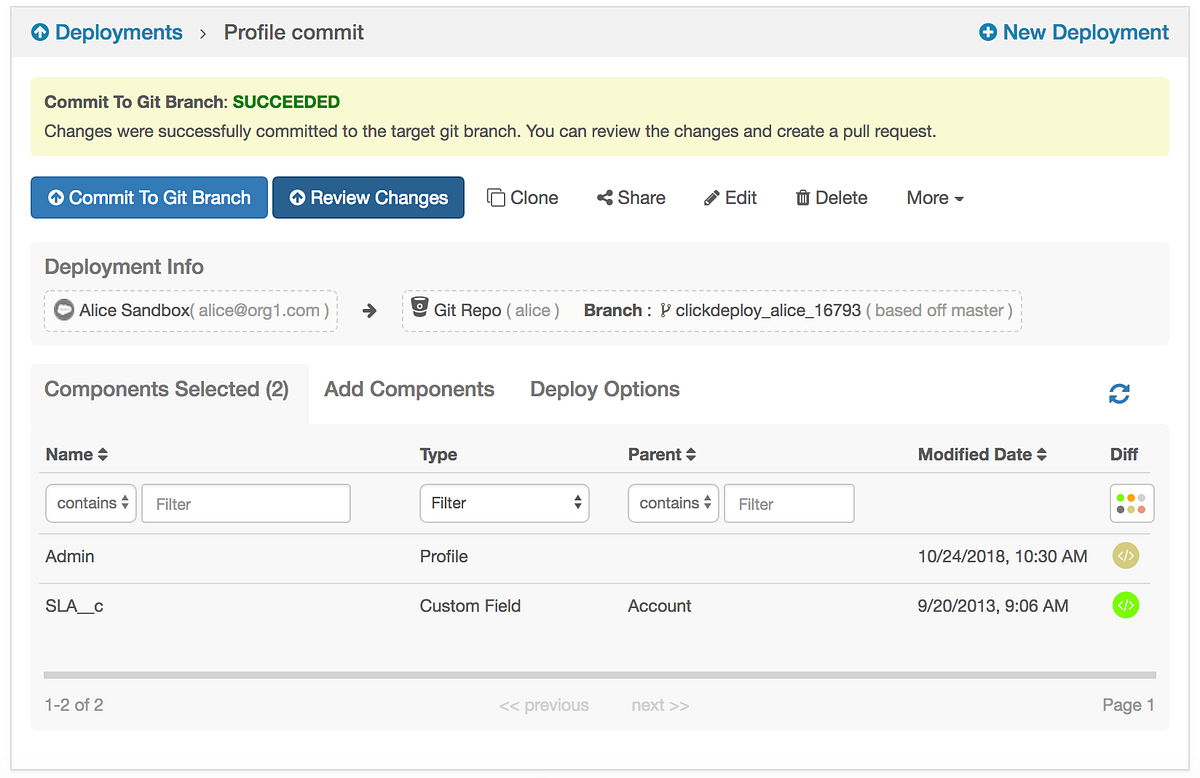Start a New Deployment
This screenshot has width=1200, height=778.
point(1072,32)
